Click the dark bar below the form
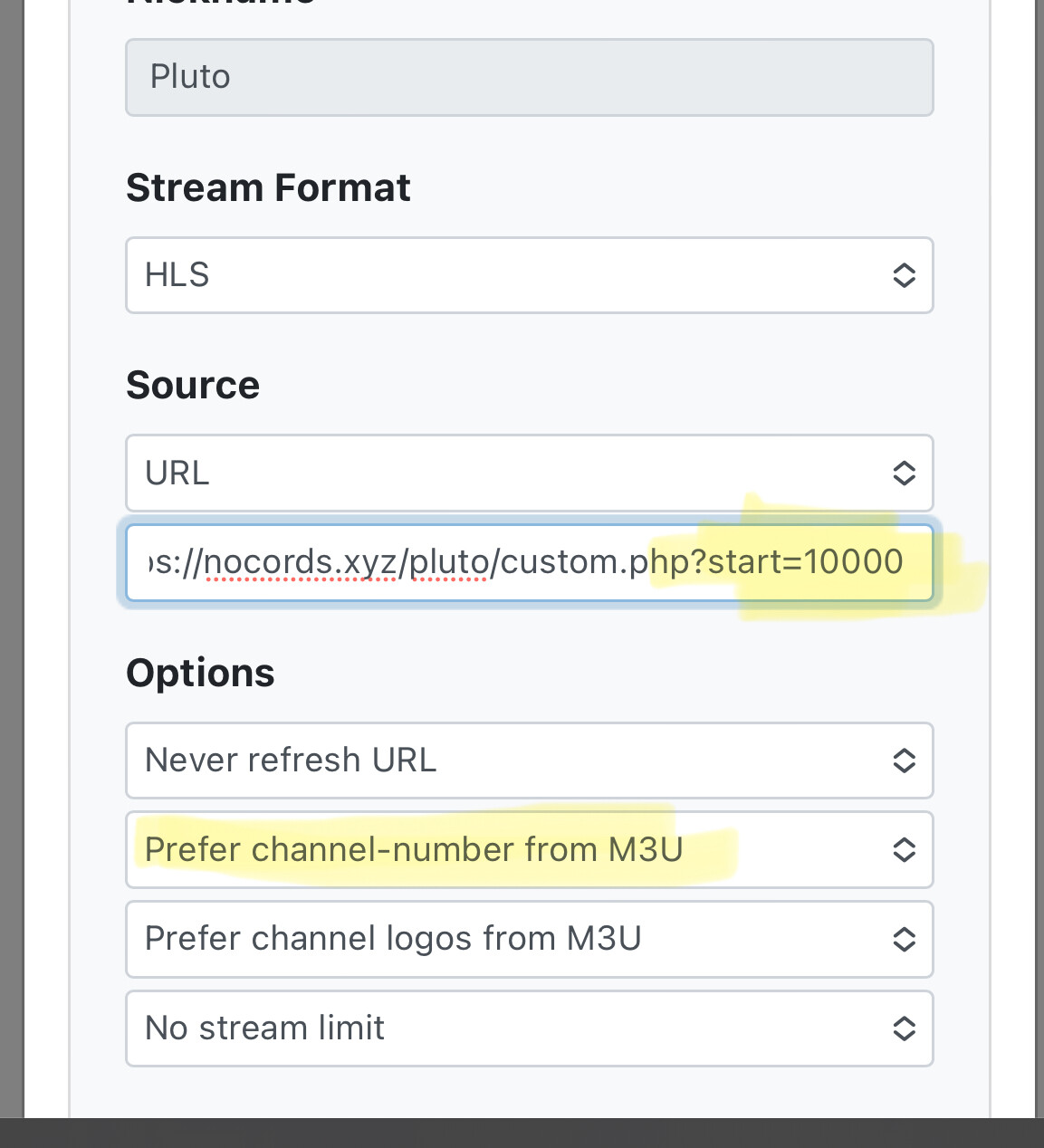Screen dimensions: 1044x1148 pos(522,1133)
